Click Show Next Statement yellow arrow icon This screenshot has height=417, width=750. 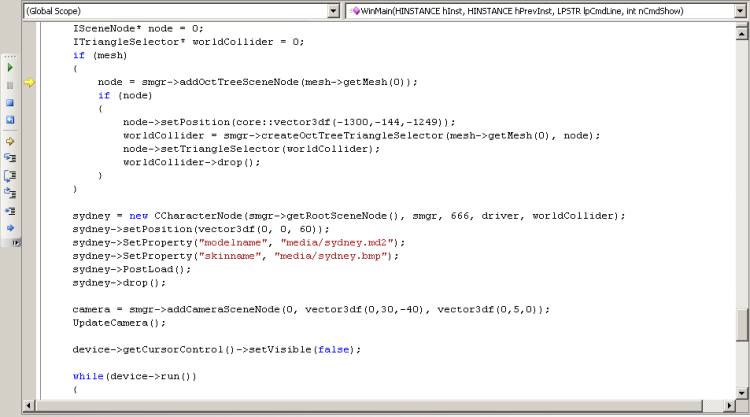click(10, 142)
